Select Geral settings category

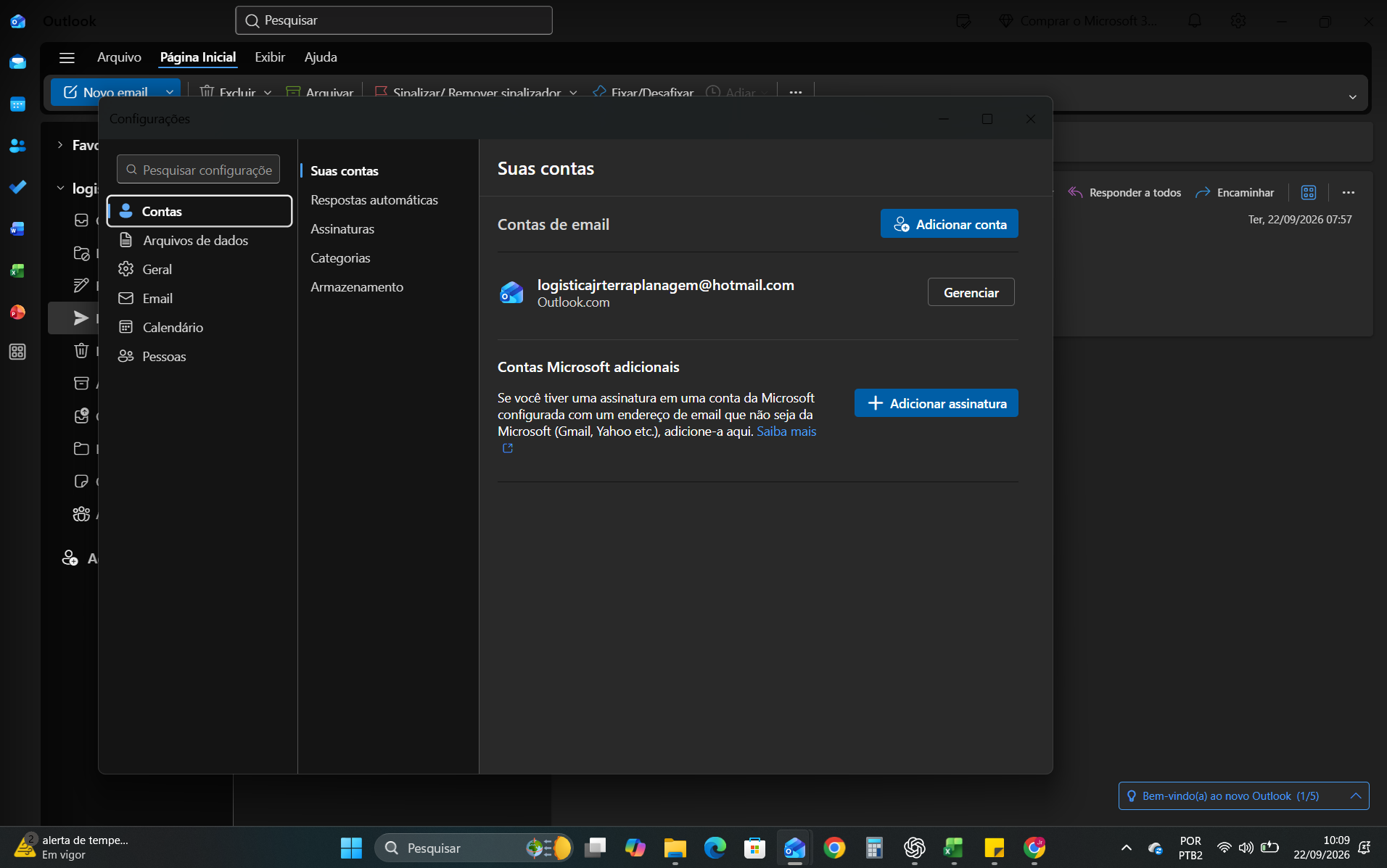[199, 269]
